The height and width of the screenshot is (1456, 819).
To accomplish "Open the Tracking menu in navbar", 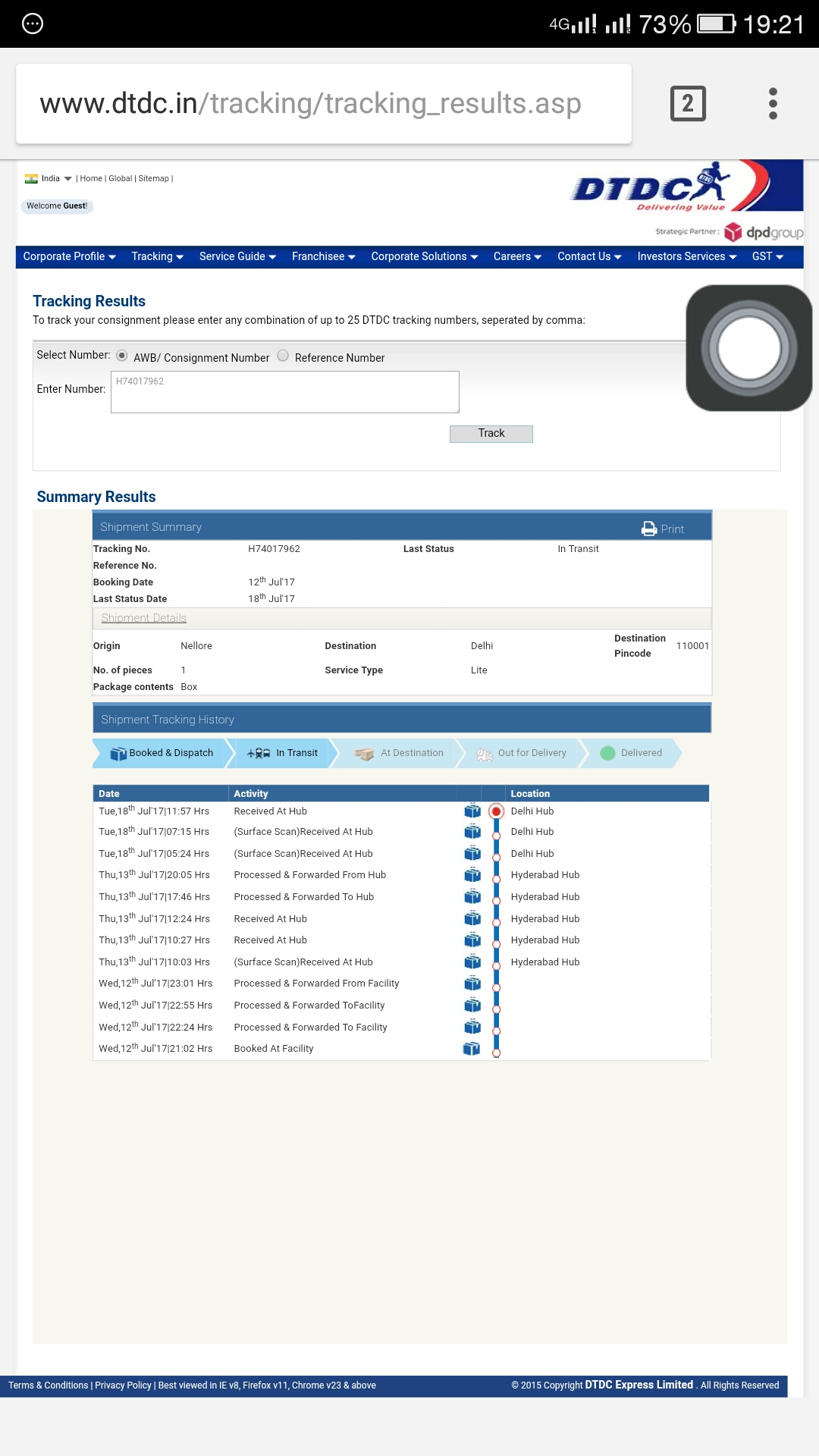I will point(157,256).
